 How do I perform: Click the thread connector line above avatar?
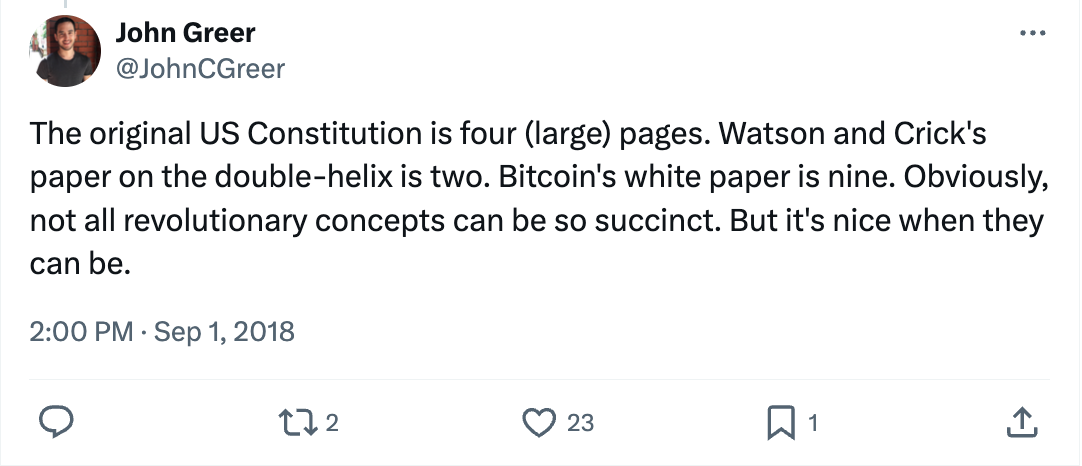(65, 4)
